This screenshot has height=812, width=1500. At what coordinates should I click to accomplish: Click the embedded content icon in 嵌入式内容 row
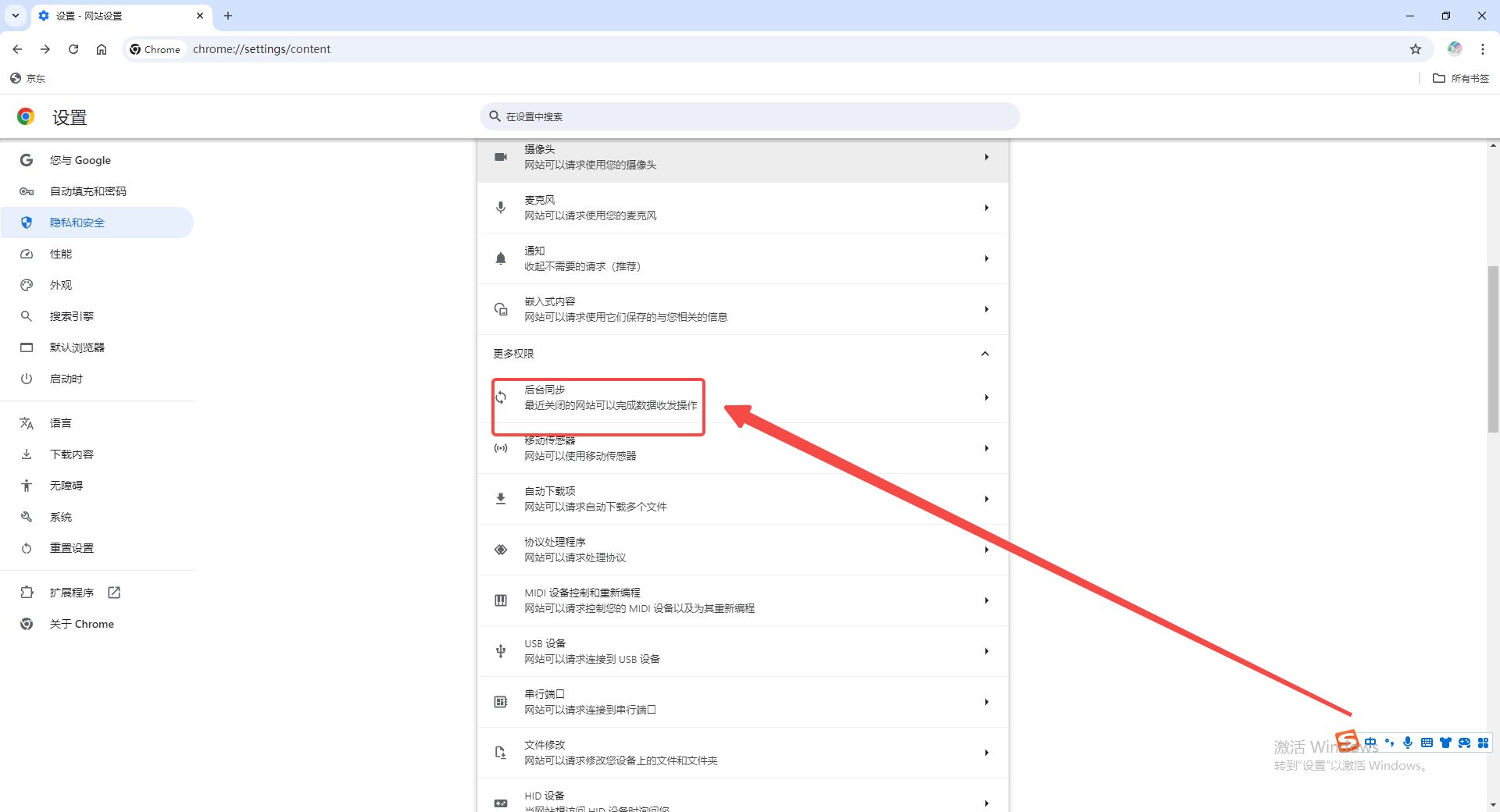tap(501, 309)
